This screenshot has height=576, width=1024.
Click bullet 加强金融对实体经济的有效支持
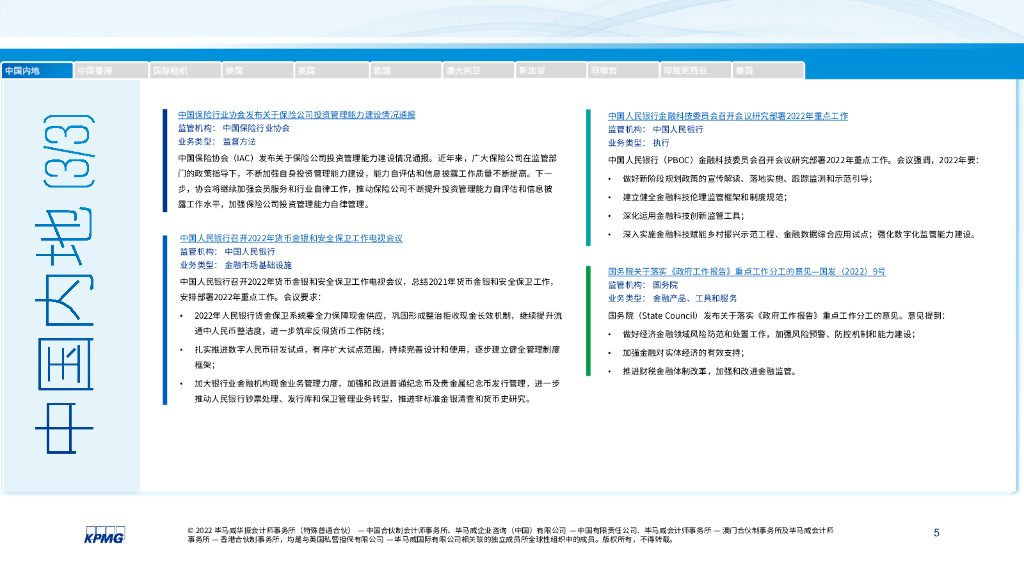pos(684,353)
